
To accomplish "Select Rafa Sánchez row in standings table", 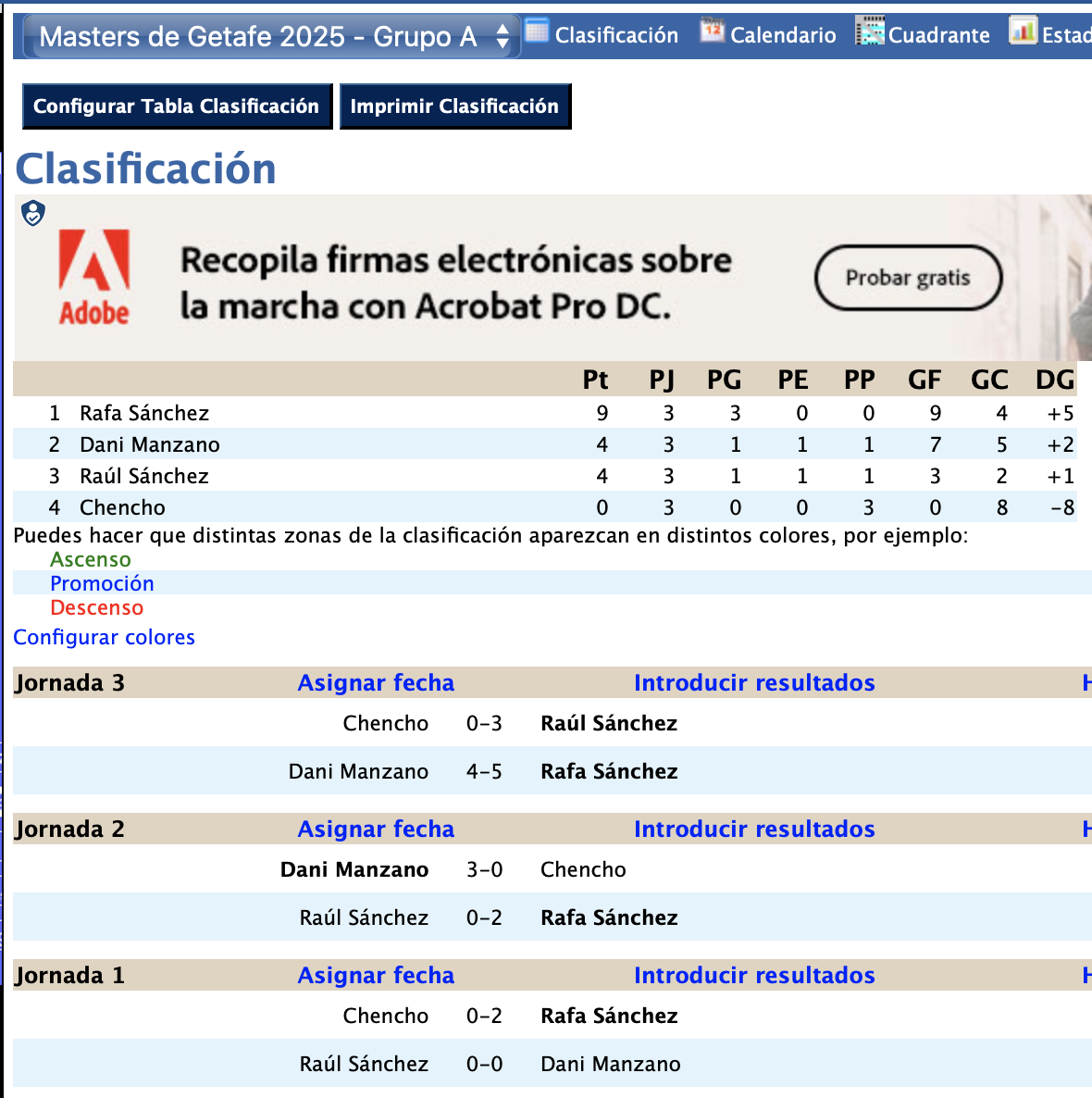I will click(x=144, y=413).
